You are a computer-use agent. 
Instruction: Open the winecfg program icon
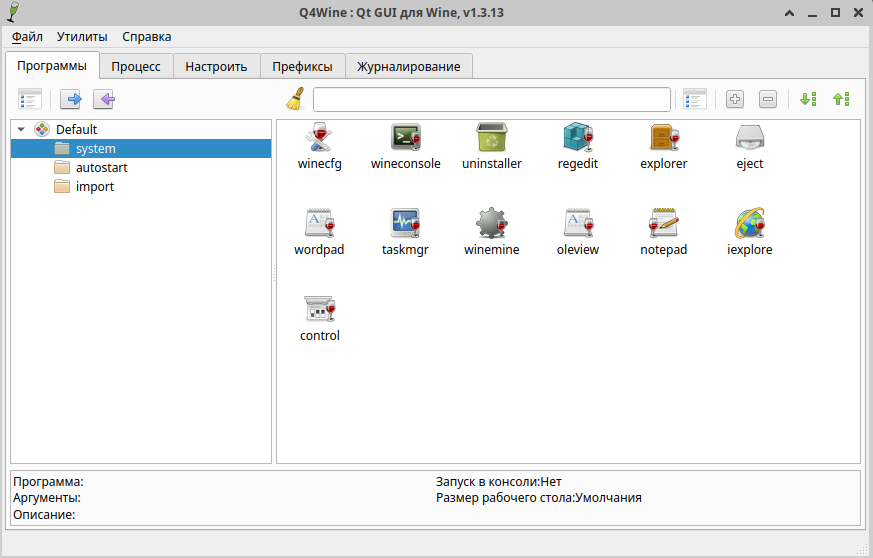pyautogui.click(x=319, y=138)
